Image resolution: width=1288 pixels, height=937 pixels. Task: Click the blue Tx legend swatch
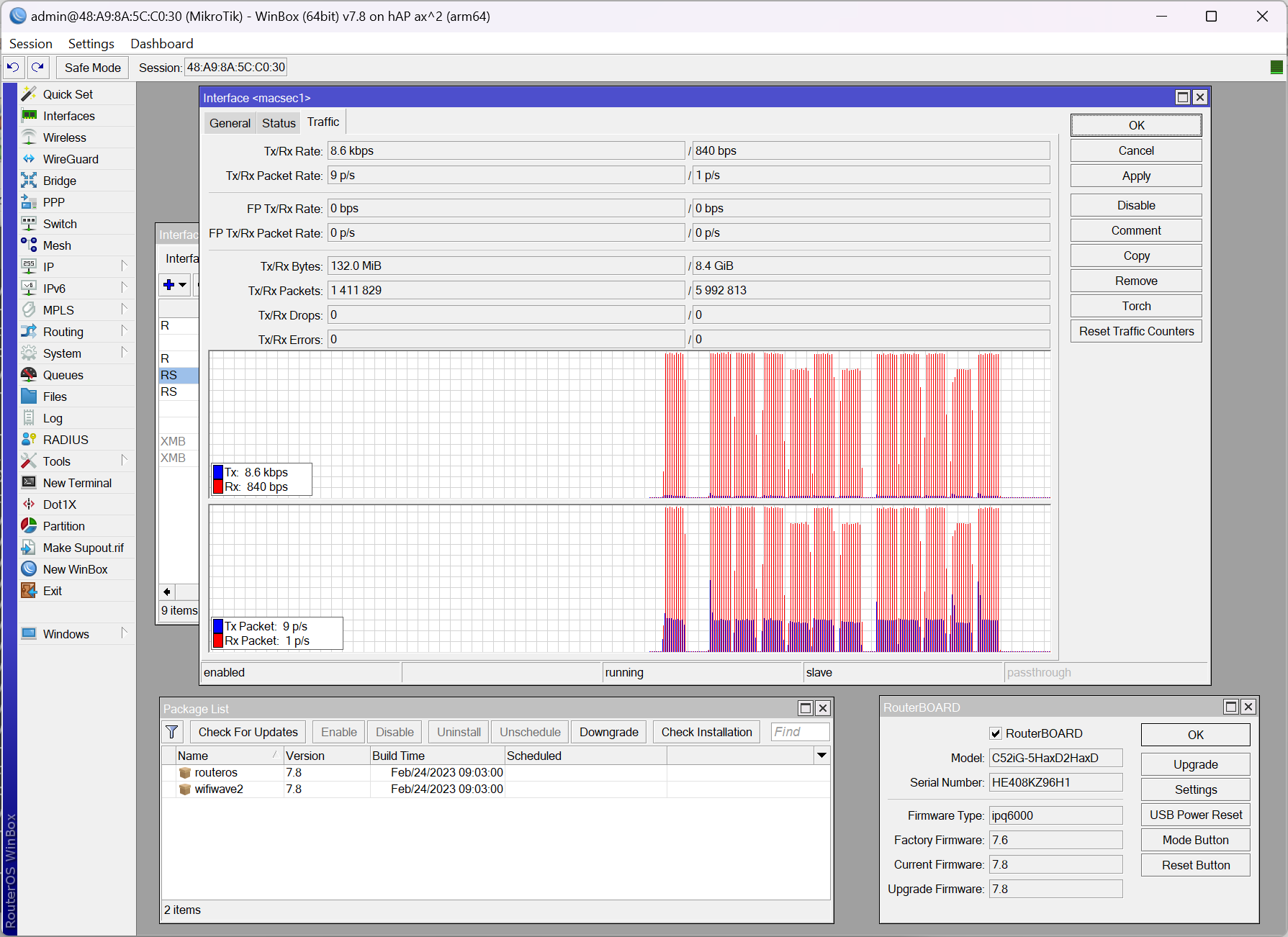pos(218,472)
